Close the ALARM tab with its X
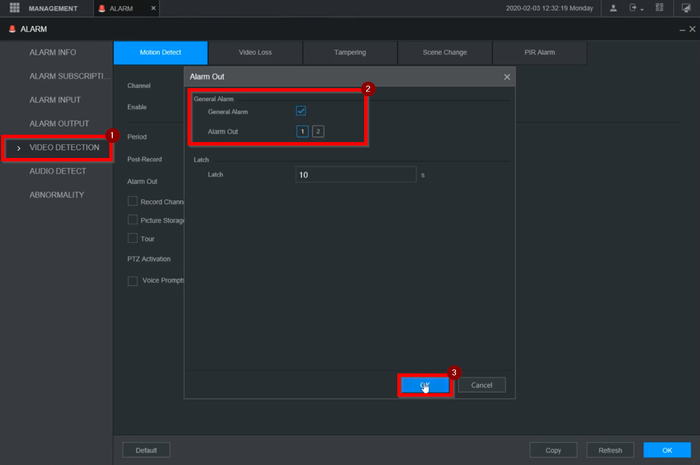The height and width of the screenshot is (465, 700). 153,8
